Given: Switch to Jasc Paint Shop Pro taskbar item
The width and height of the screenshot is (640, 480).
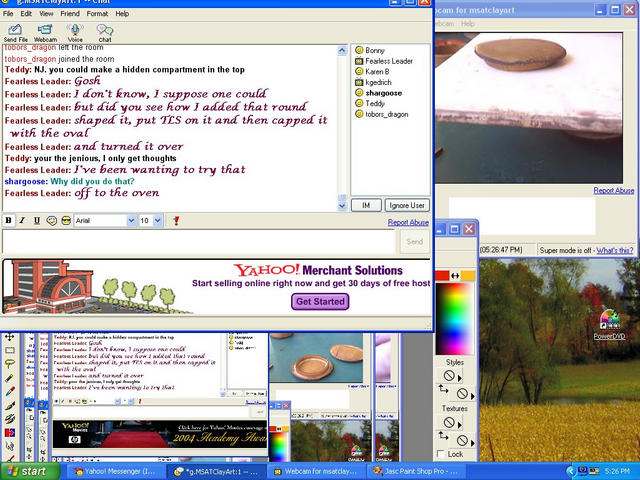Looking at the screenshot, I should click(x=416, y=471).
